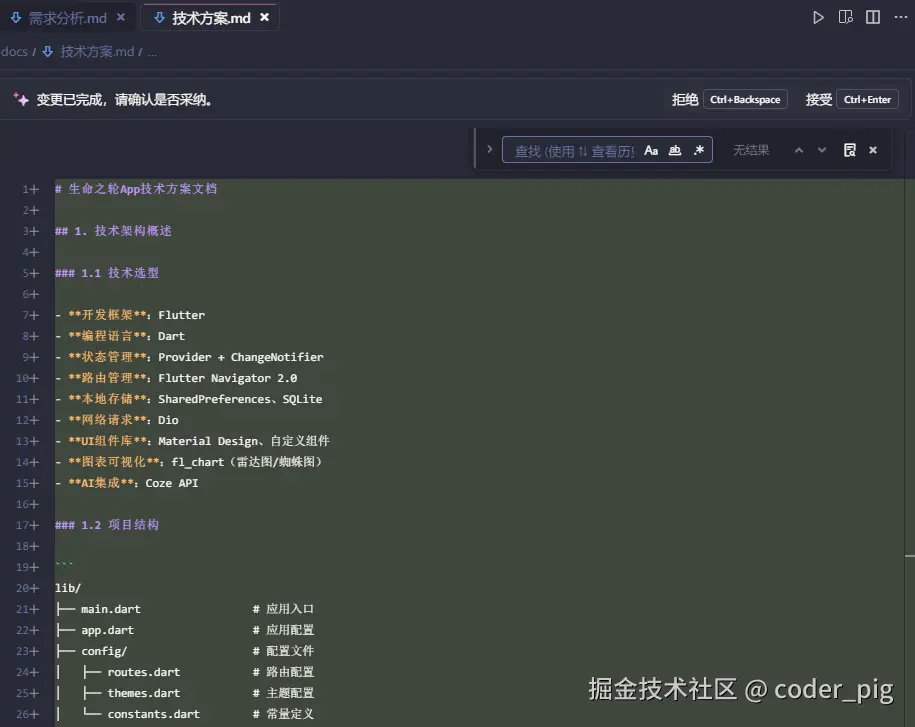
Task: Toggle match whole word (ab) option
Action: pos(675,151)
